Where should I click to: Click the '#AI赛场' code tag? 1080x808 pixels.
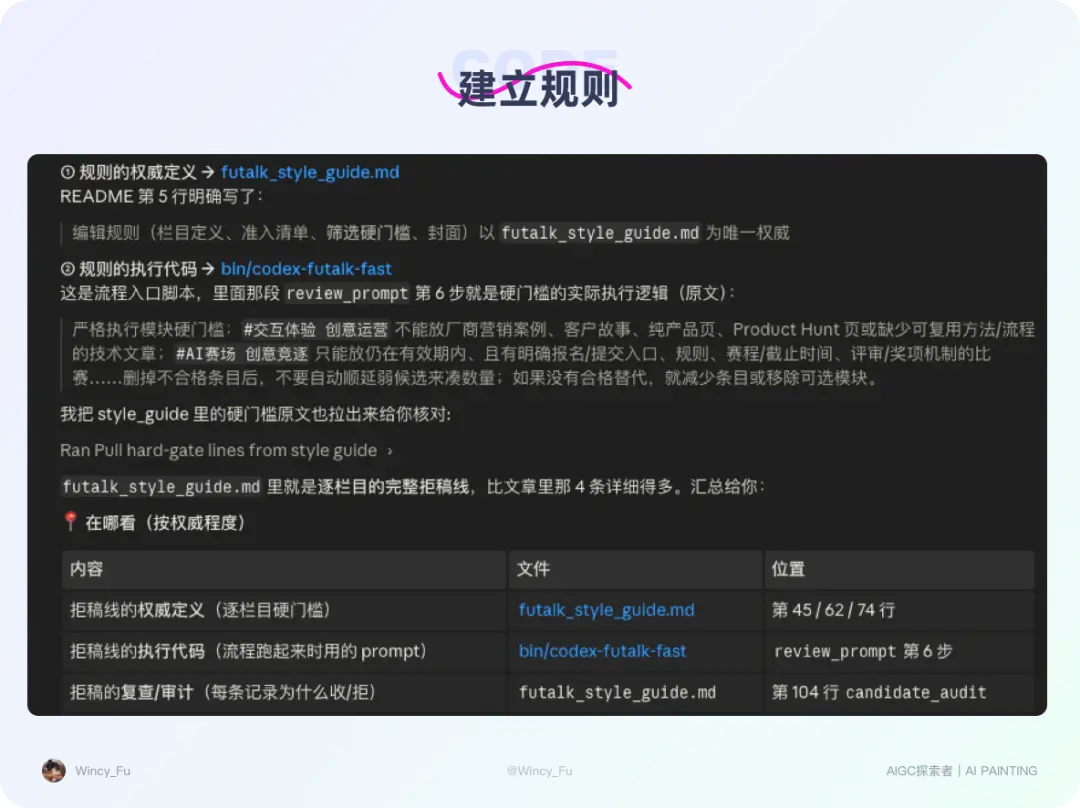pos(205,354)
